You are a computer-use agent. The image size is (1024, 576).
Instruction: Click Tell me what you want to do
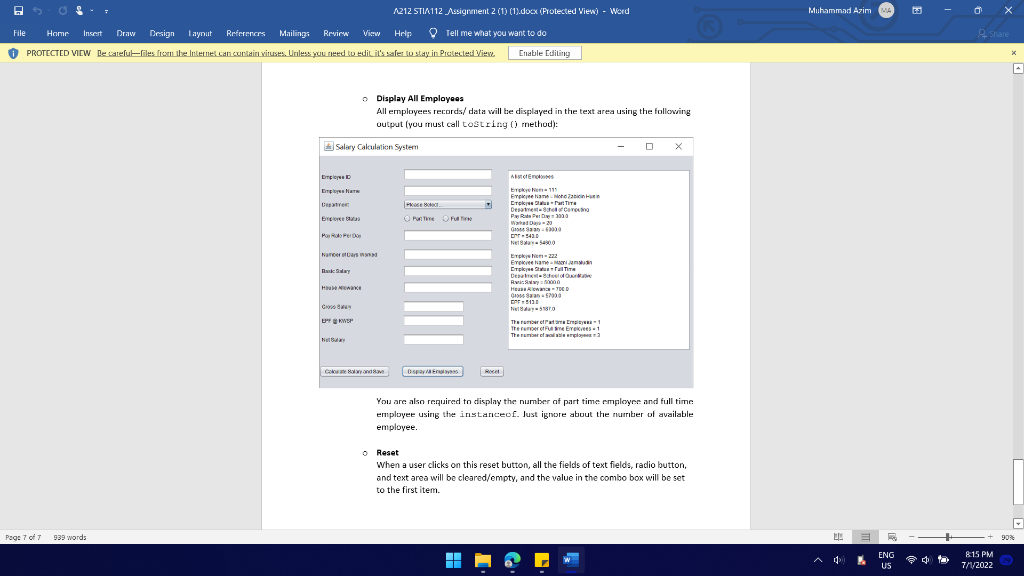point(496,33)
